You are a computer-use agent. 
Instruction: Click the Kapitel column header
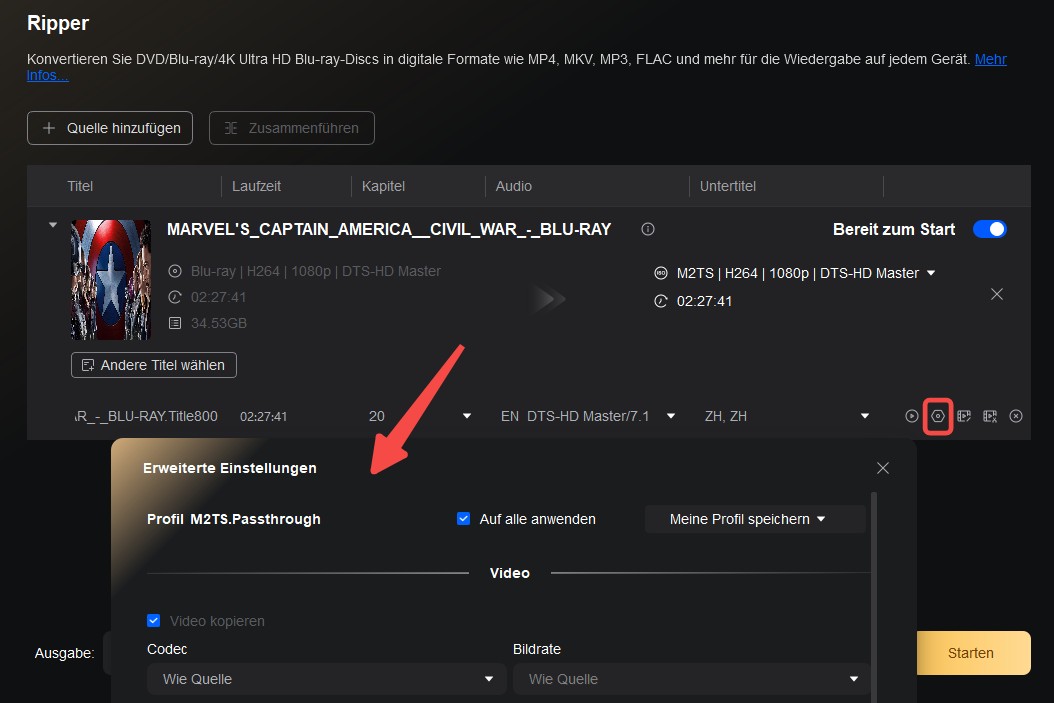pyautogui.click(x=383, y=186)
